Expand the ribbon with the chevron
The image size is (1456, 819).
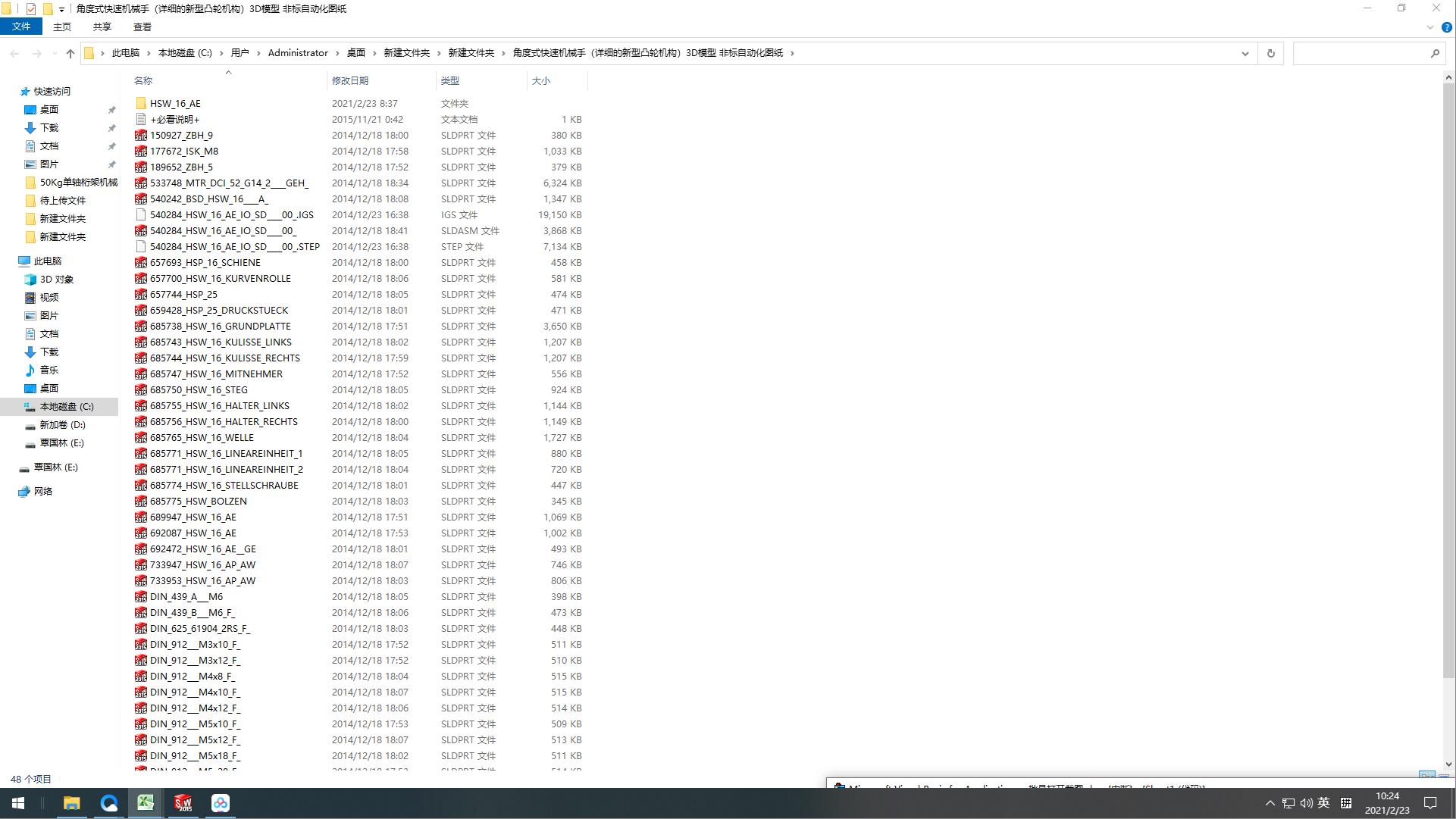coord(1430,27)
